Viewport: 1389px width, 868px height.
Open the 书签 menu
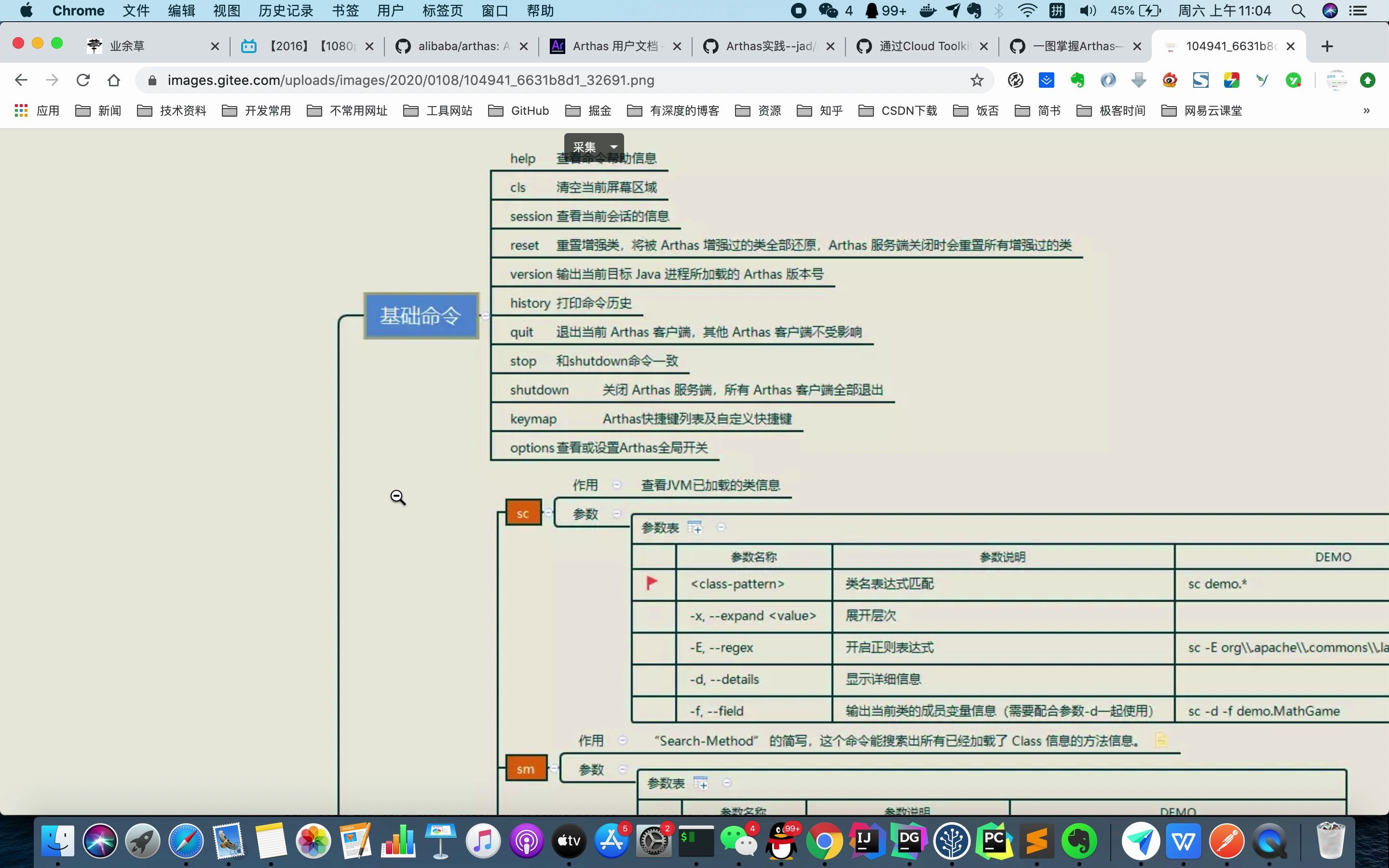(345, 11)
